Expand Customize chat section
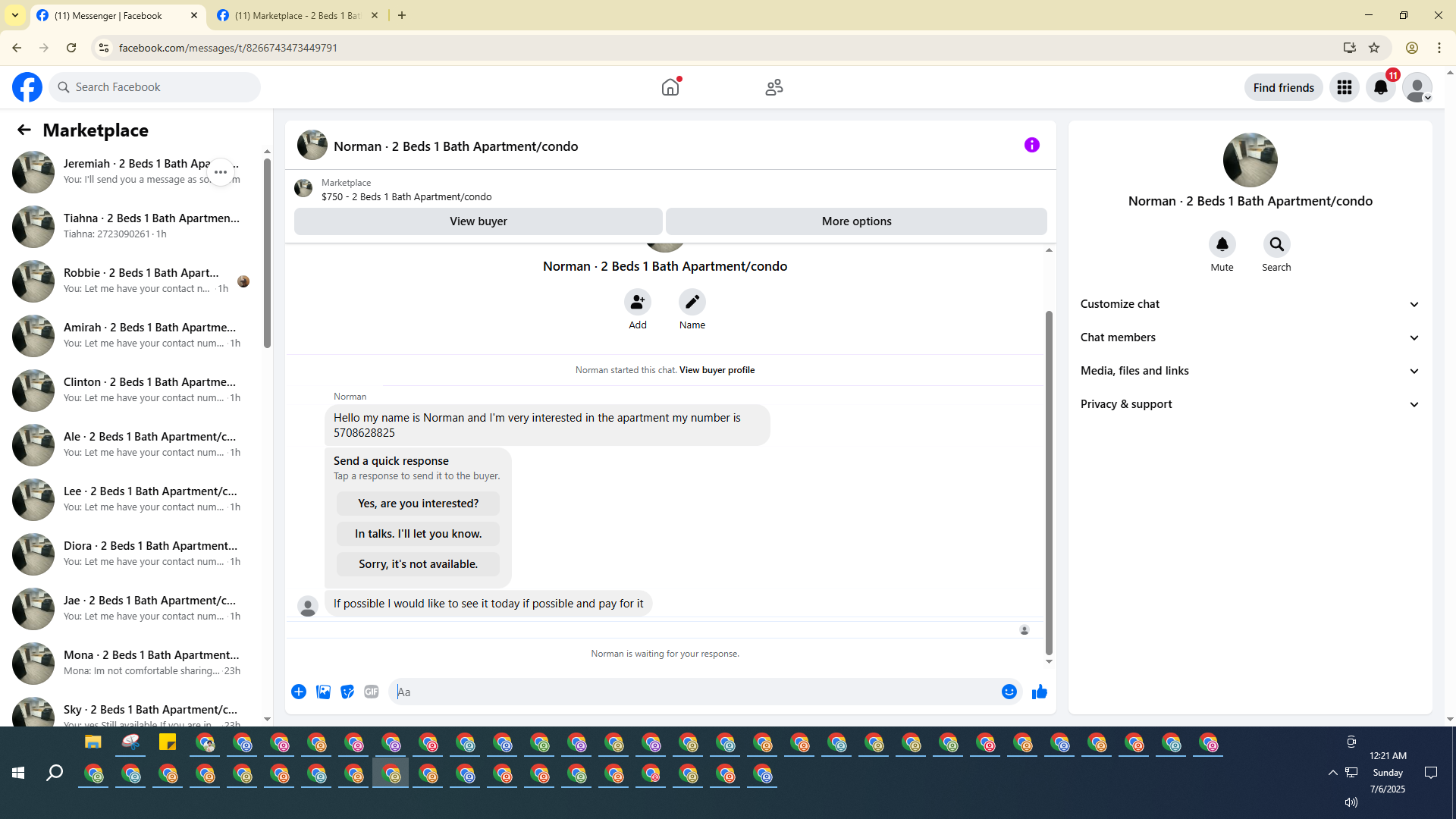This screenshot has width=1456, height=819. [1249, 304]
